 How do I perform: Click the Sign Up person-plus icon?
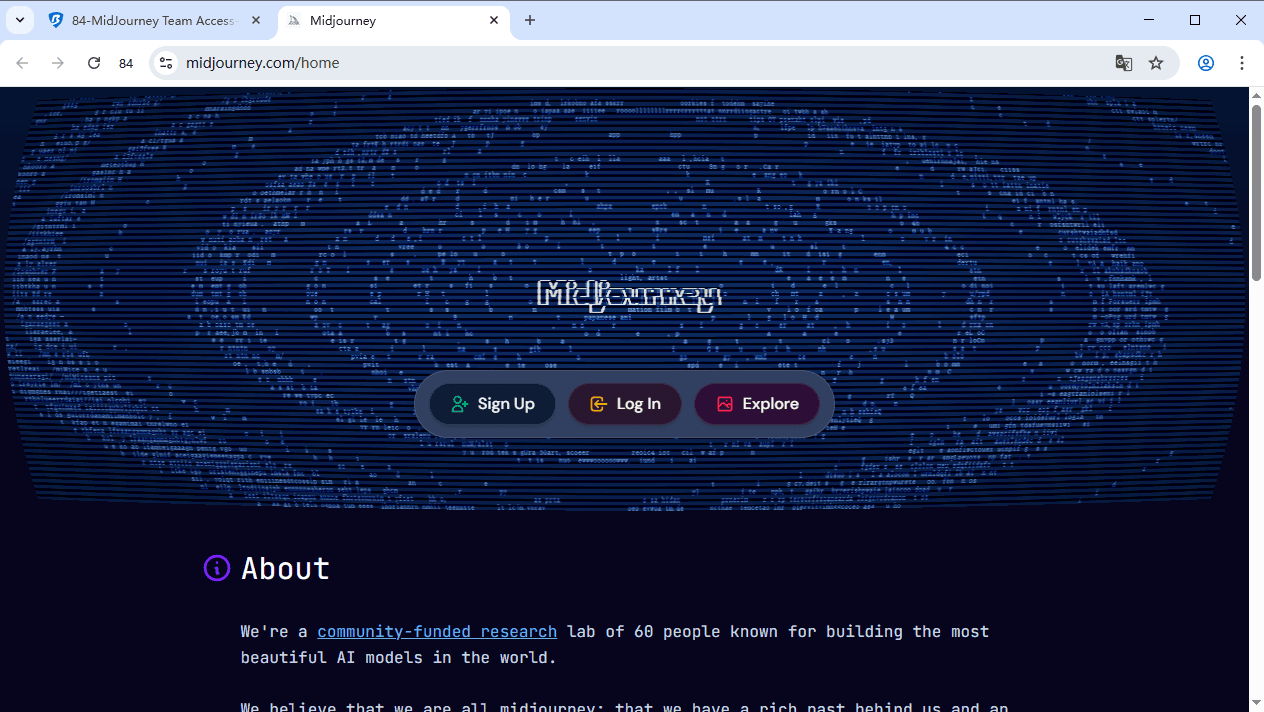pyautogui.click(x=460, y=404)
